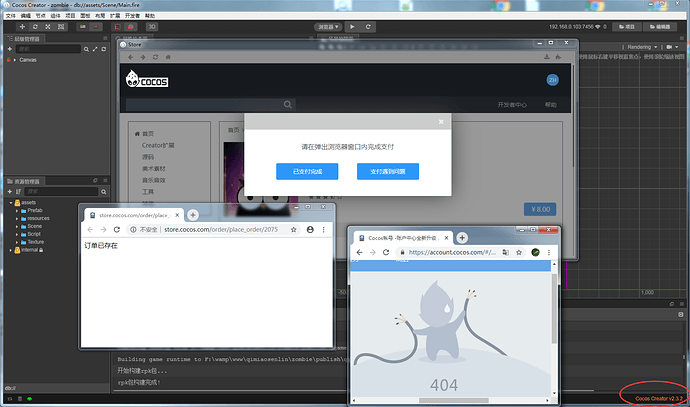Expand the Canvas node
This screenshot has height=407, width=690.
click(15, 60)
